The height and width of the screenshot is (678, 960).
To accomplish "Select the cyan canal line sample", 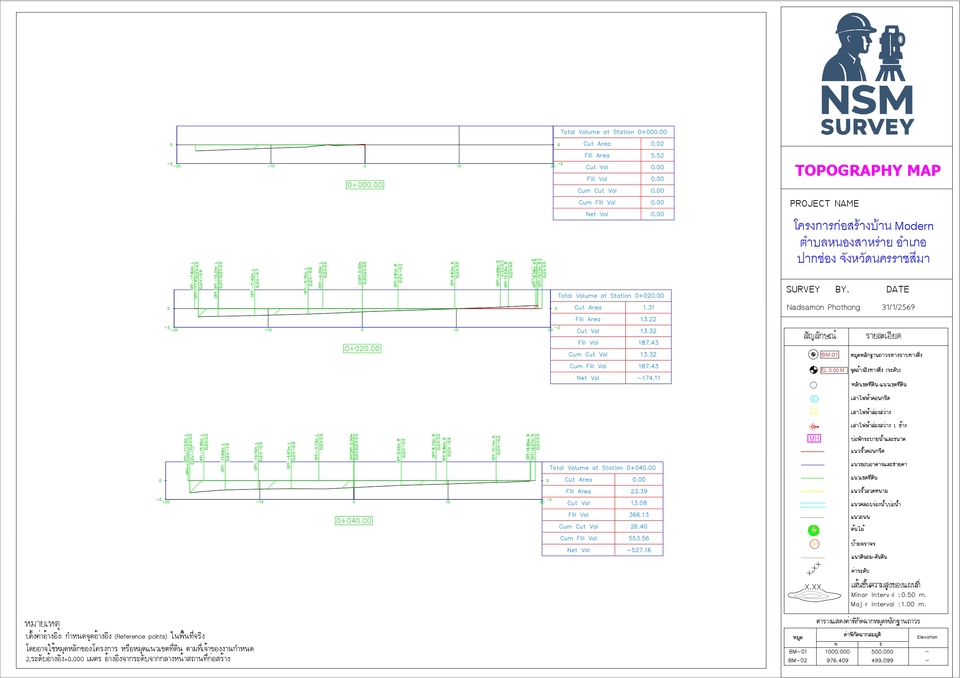I will (812, 503).
